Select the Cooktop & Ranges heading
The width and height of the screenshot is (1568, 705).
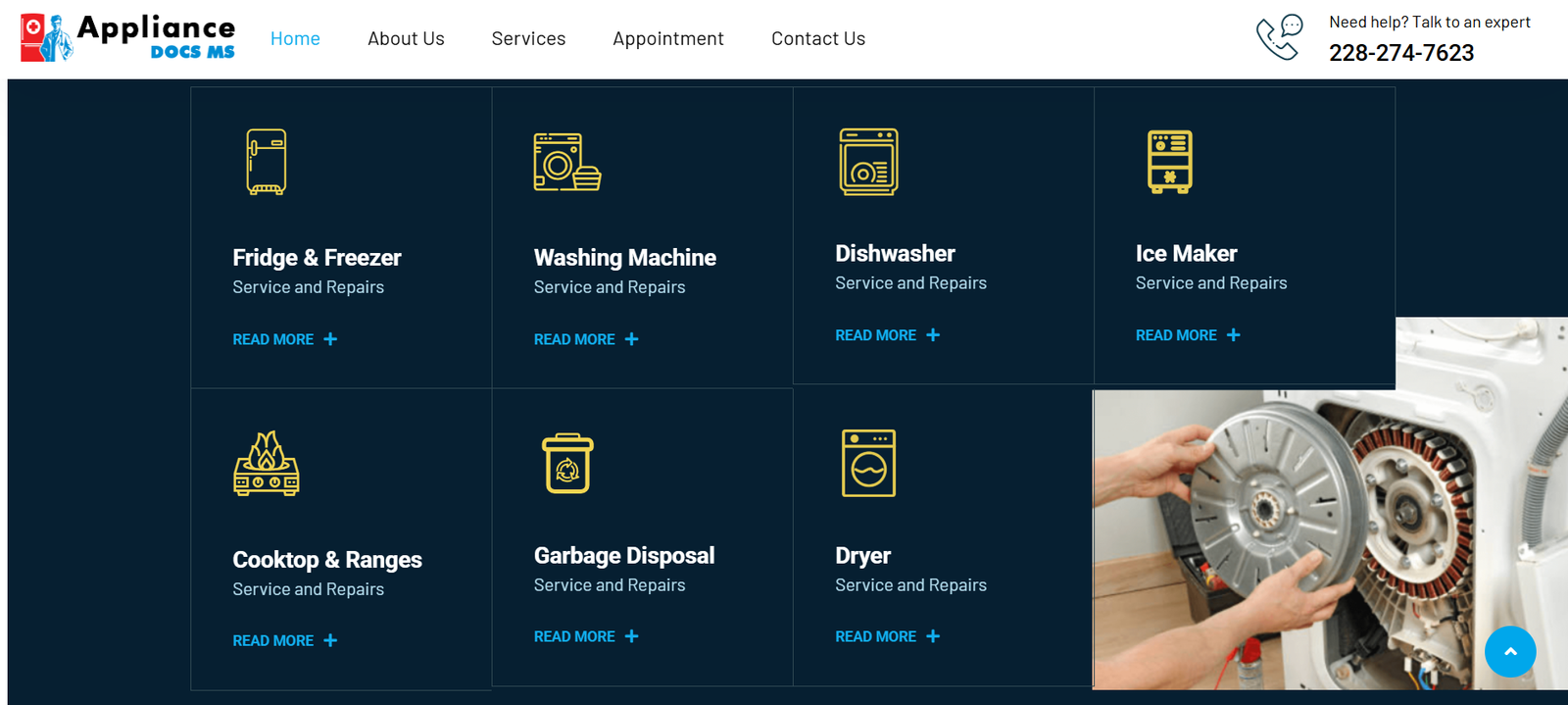pos(327,560)
